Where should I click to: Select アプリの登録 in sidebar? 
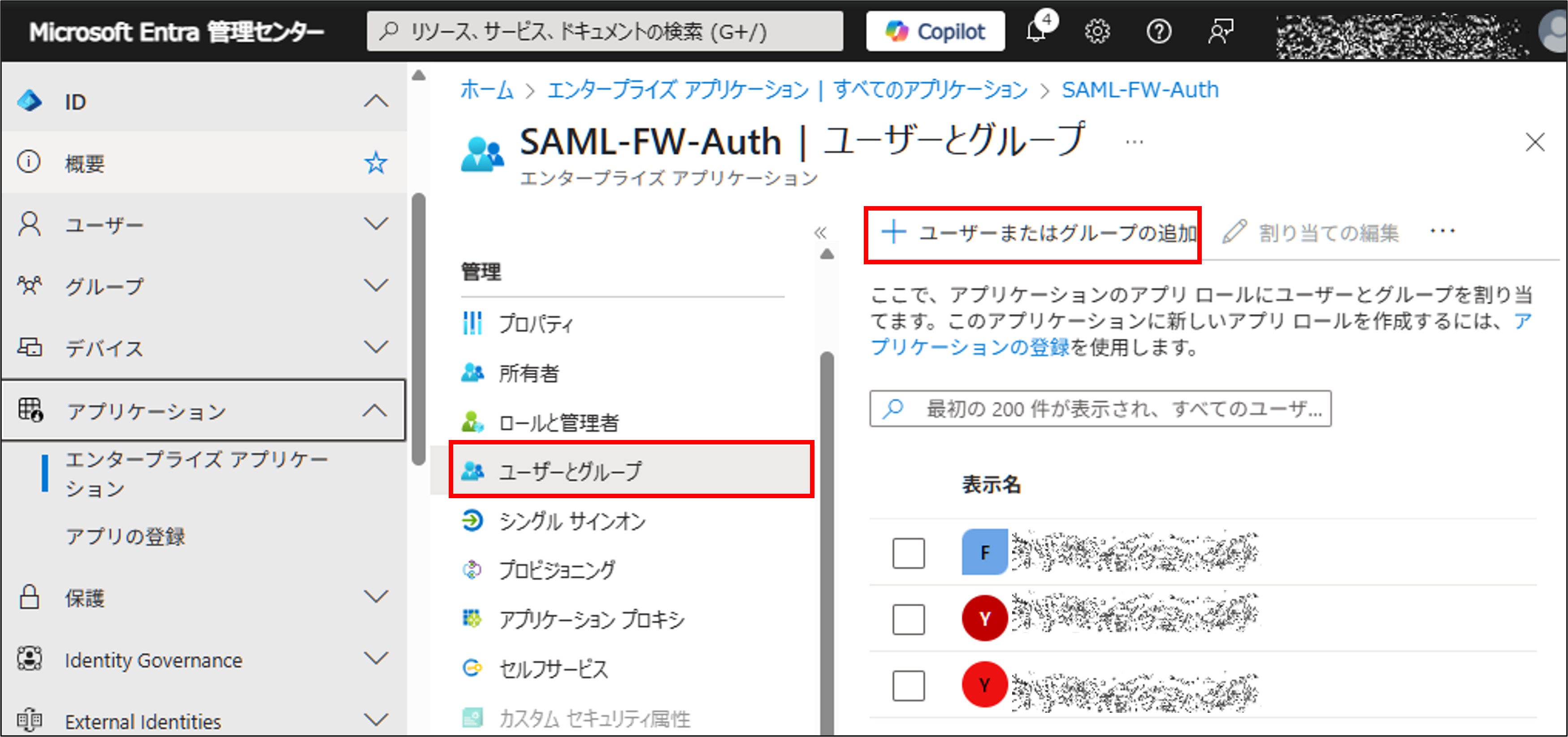click(x=125, y=536)
